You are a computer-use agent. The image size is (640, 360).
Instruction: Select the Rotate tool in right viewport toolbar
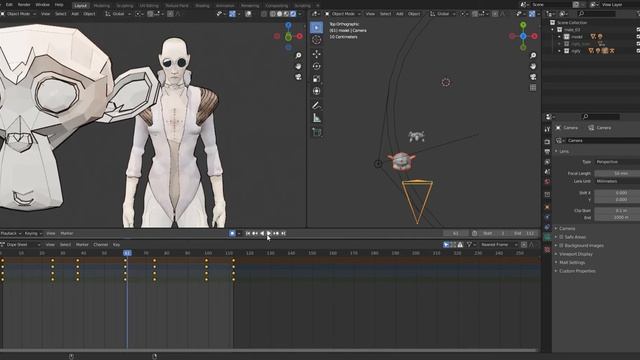point(316,66)
